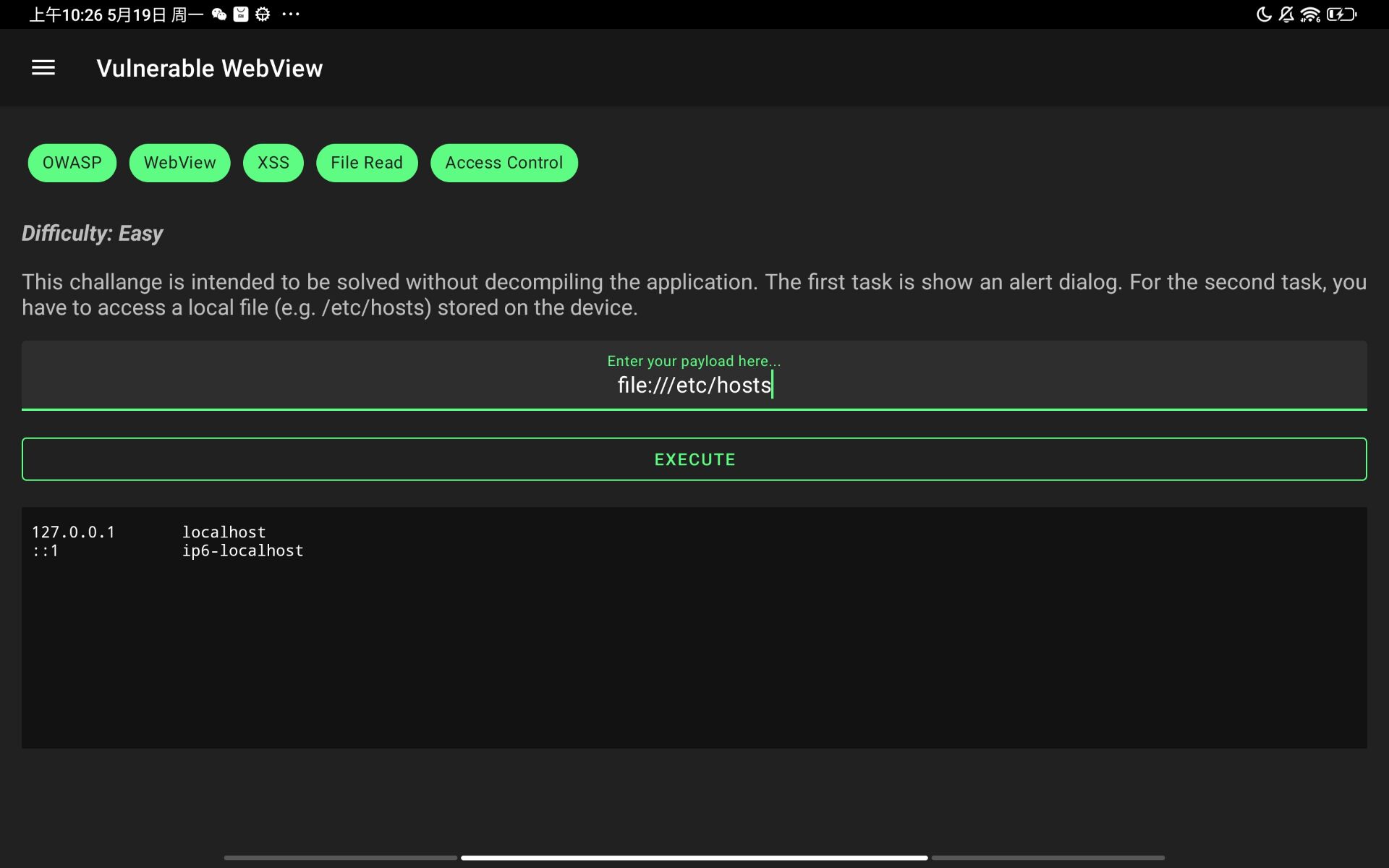The image size is (1389, 868).
Task: Select the XSS tag chip
Action: pyautogui.click(x=273, y=163)
